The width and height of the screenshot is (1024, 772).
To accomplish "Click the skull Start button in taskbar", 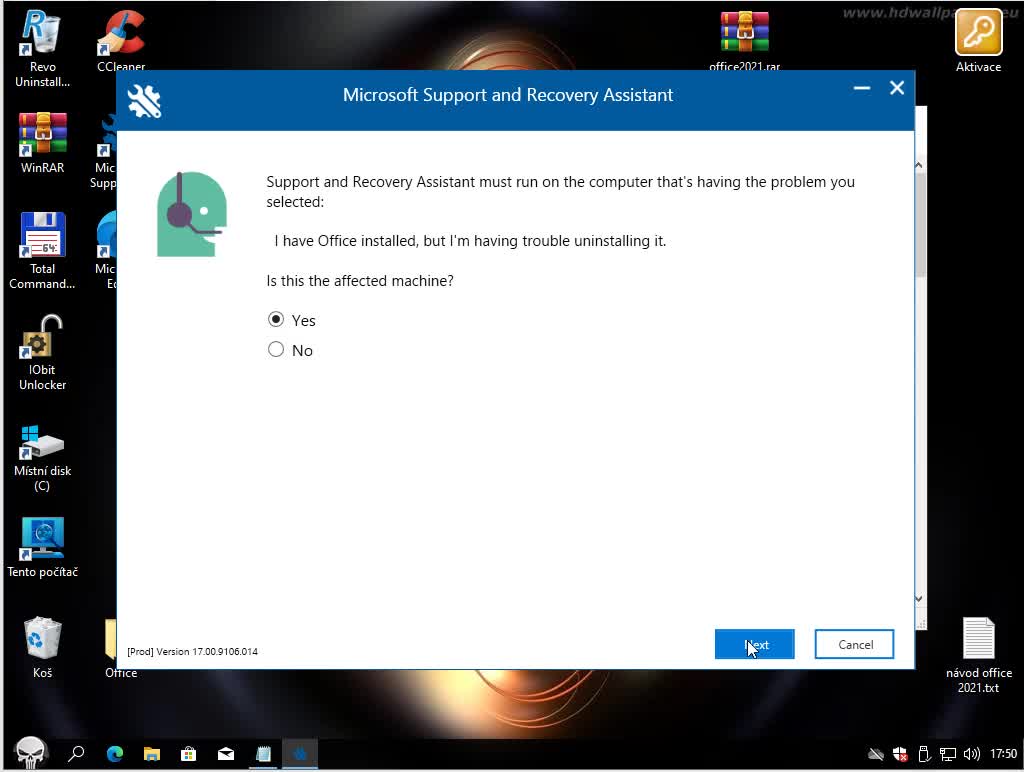I will (x=31, y=754).
